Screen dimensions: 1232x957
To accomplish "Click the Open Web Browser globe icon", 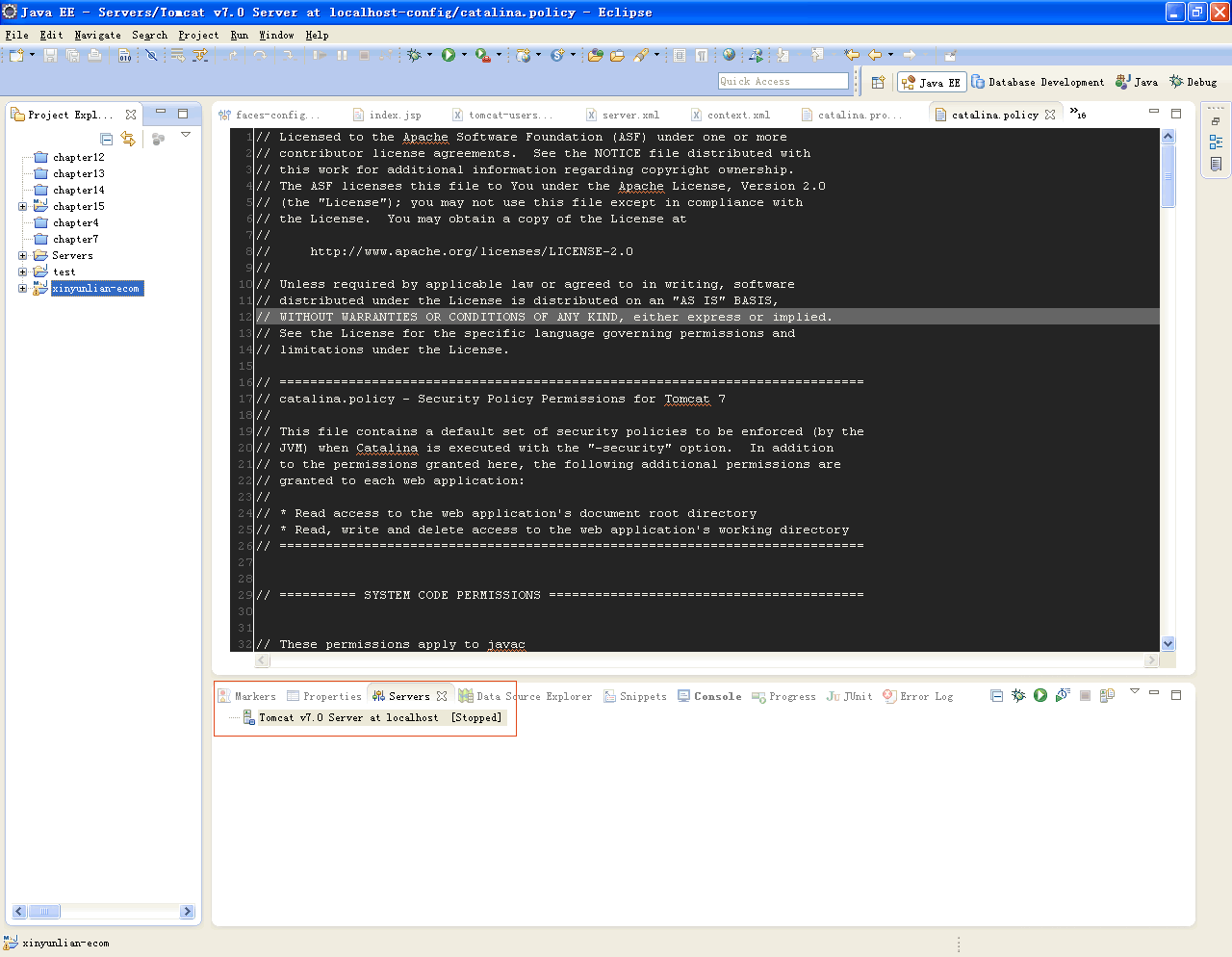I will [729, 56].
